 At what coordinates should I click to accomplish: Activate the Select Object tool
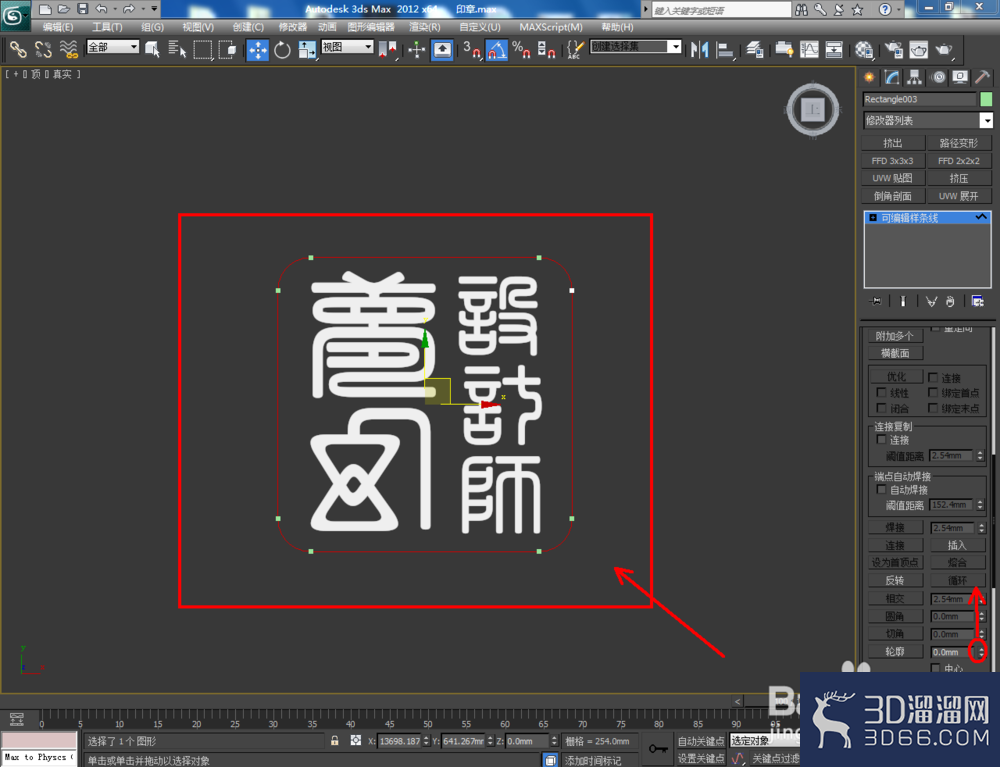(x=152, y=49)
